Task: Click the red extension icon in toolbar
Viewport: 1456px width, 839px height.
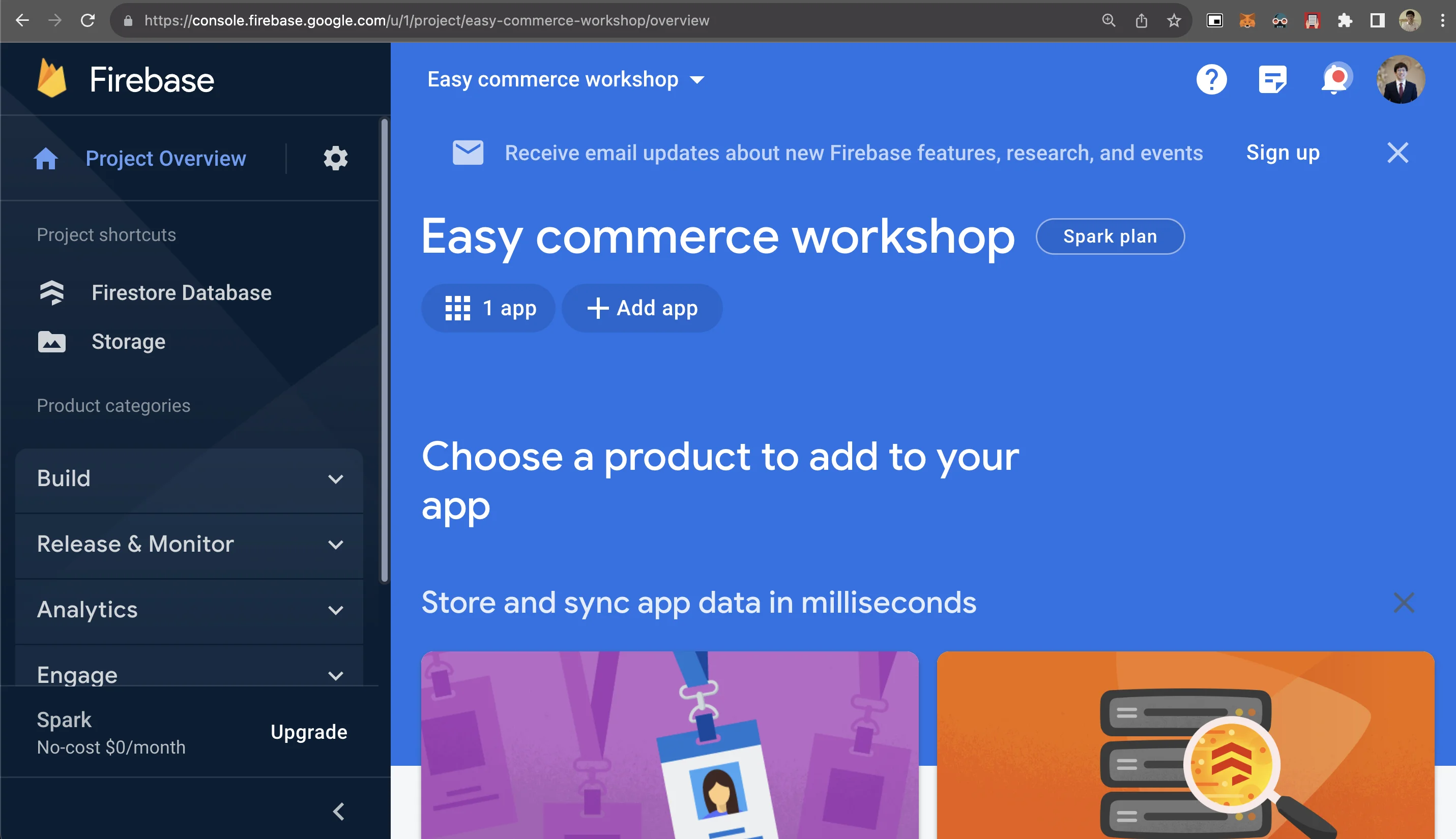Action: coord(1313,21)
